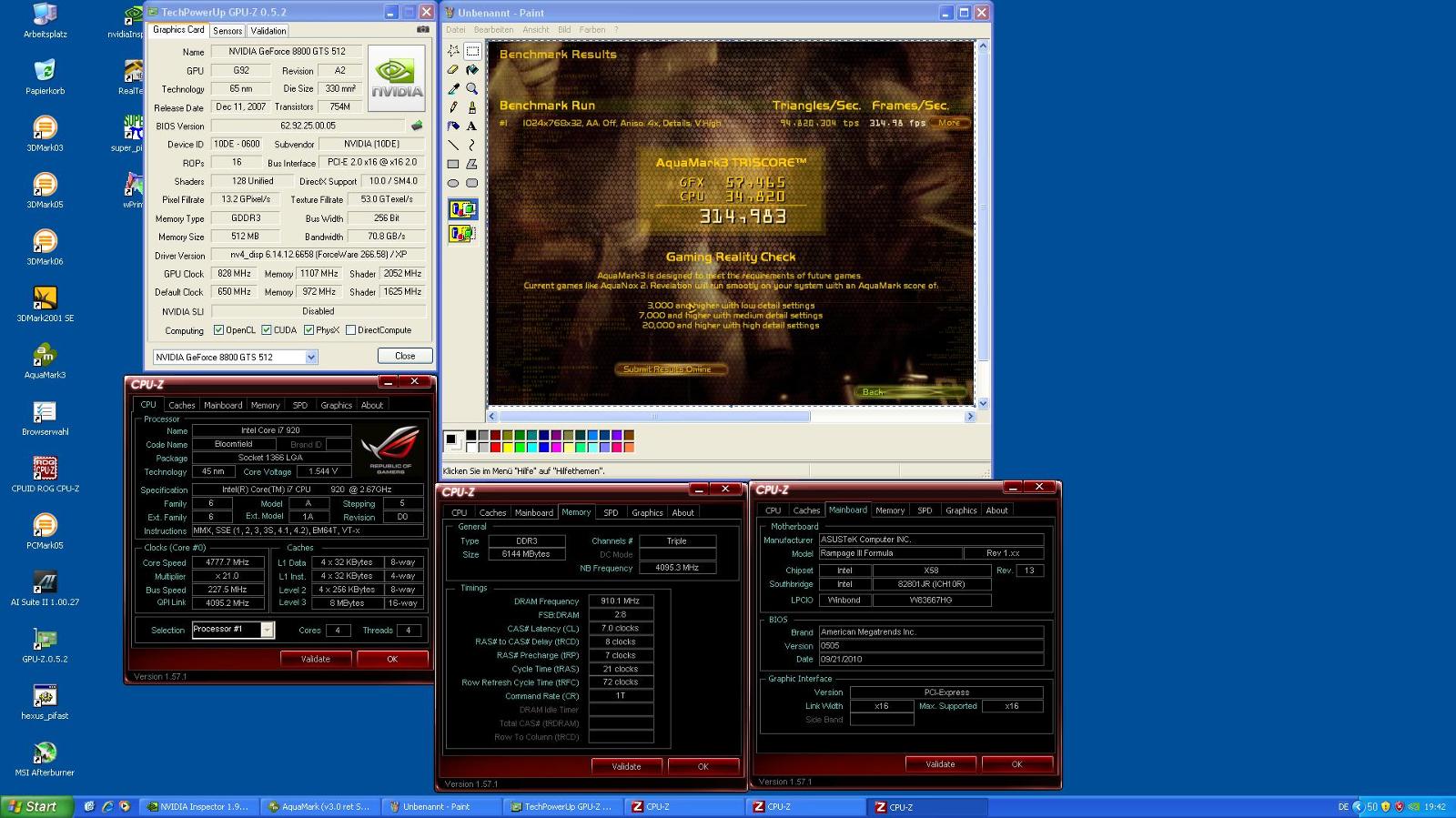
Task: Select the Text tool in Paint
Action: [472, 126]
